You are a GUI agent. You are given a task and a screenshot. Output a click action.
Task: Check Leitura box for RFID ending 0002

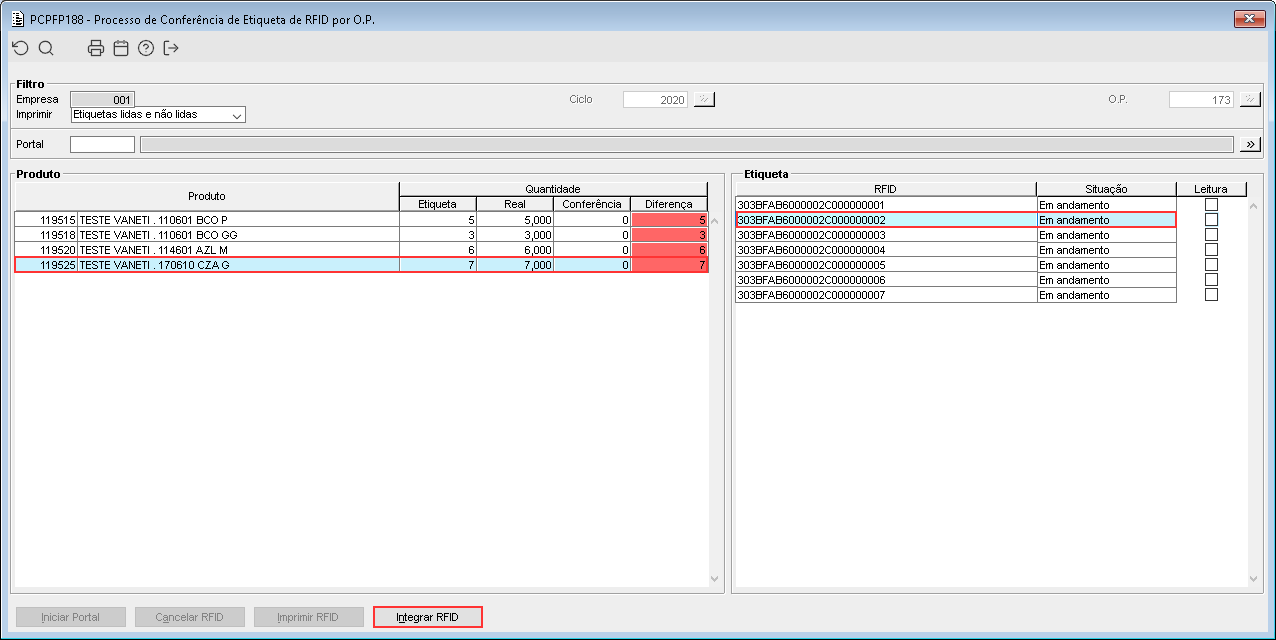coord(1211,220)
